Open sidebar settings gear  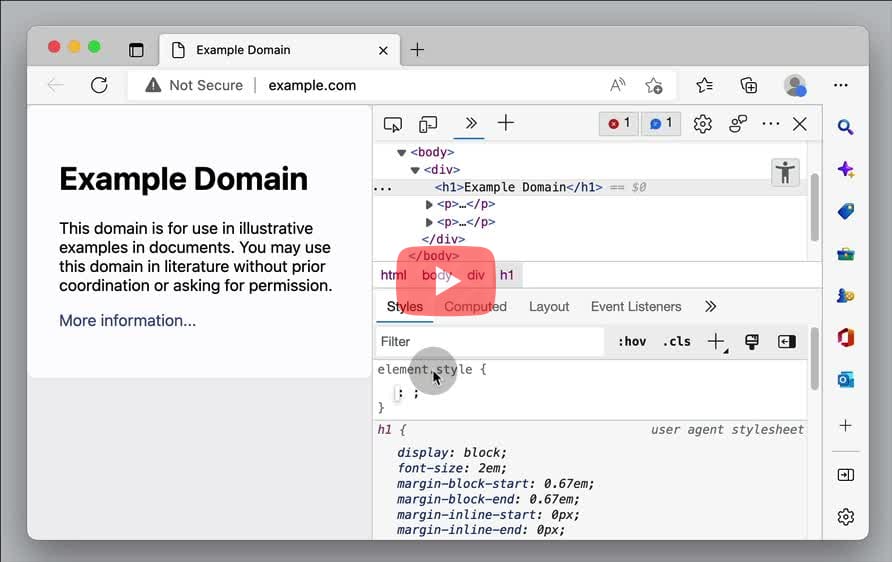point(845,517)
